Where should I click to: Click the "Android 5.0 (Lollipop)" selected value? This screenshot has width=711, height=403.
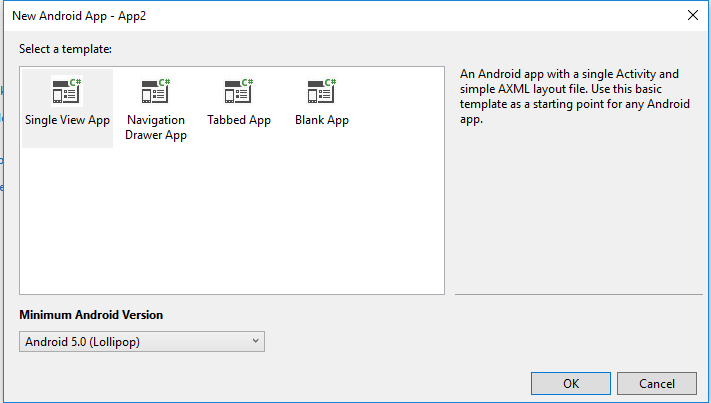pos(82,342)
